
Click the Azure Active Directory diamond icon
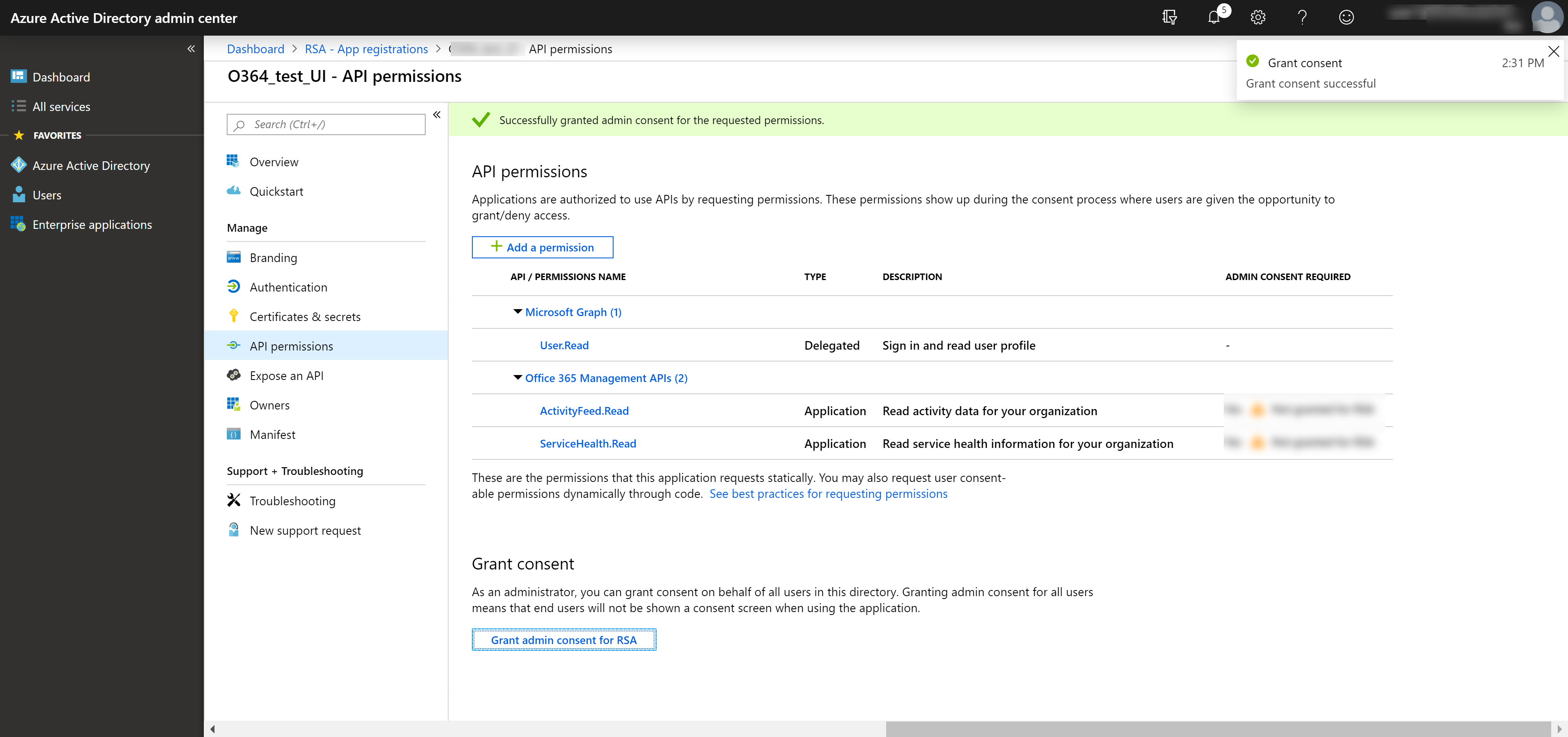(x=19, y=165)
